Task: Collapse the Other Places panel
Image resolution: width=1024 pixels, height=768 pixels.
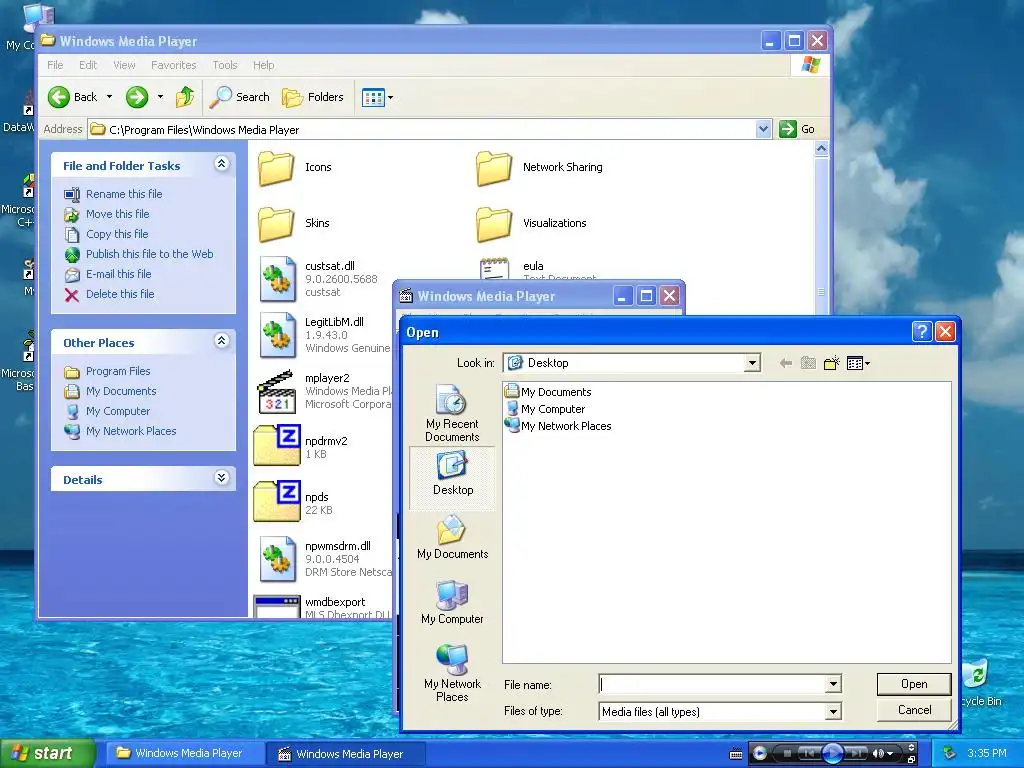Action: pos(221,341)
